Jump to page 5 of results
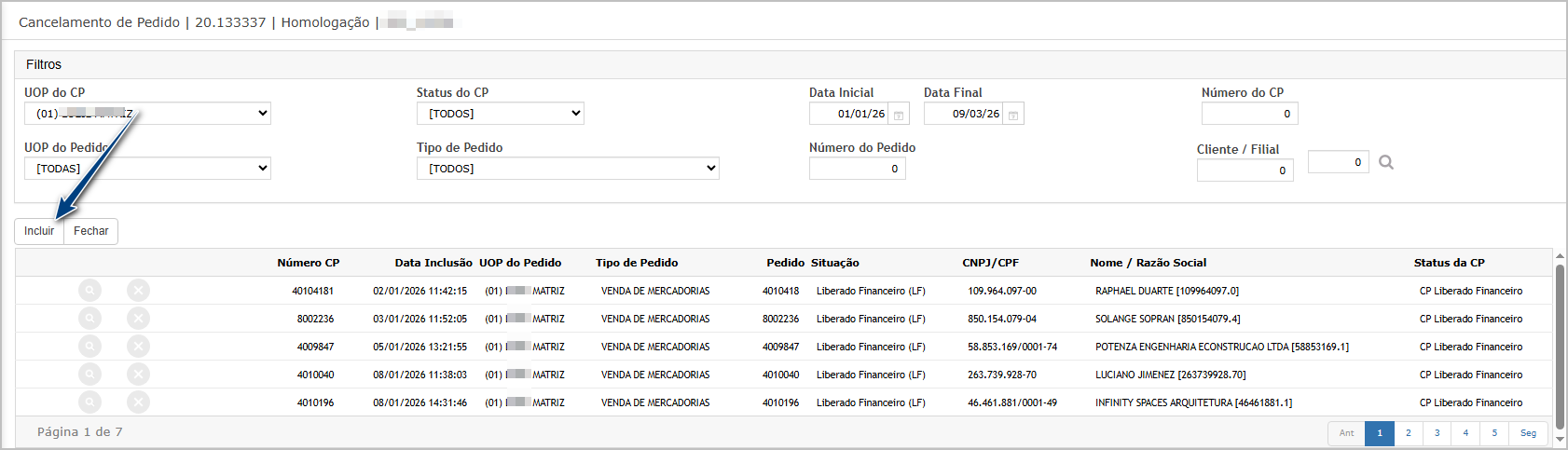This screenshot has width=1568, height=450. (x=1494, y=433)
